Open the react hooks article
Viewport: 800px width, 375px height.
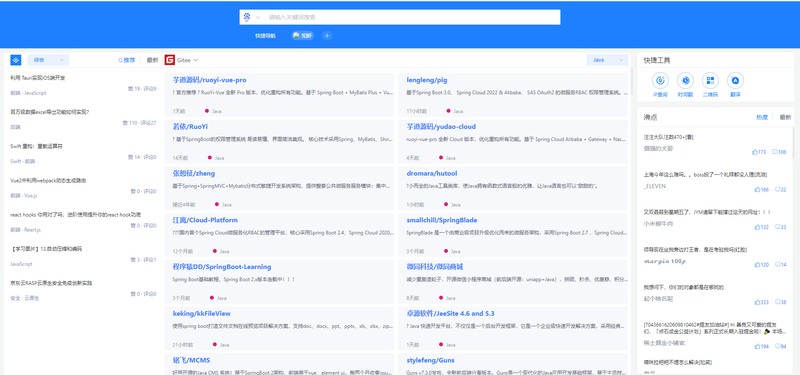click(76, 214)
